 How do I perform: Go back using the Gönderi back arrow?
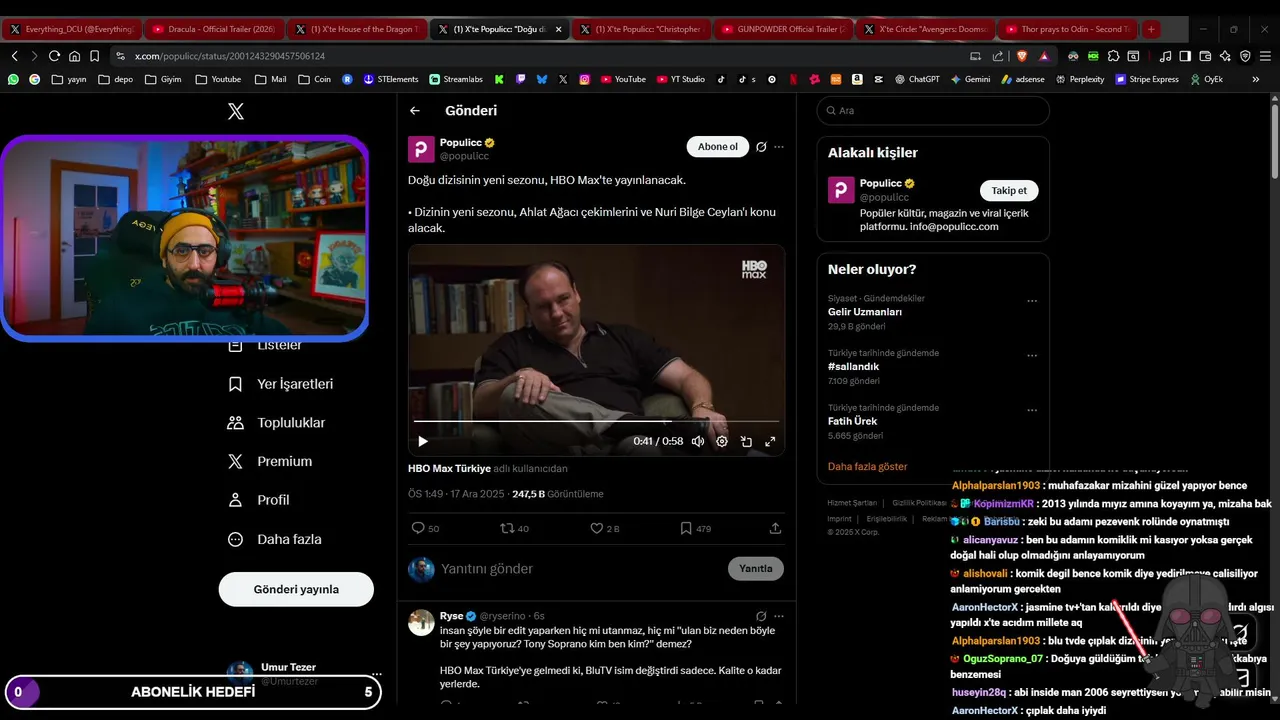point(415,111)
